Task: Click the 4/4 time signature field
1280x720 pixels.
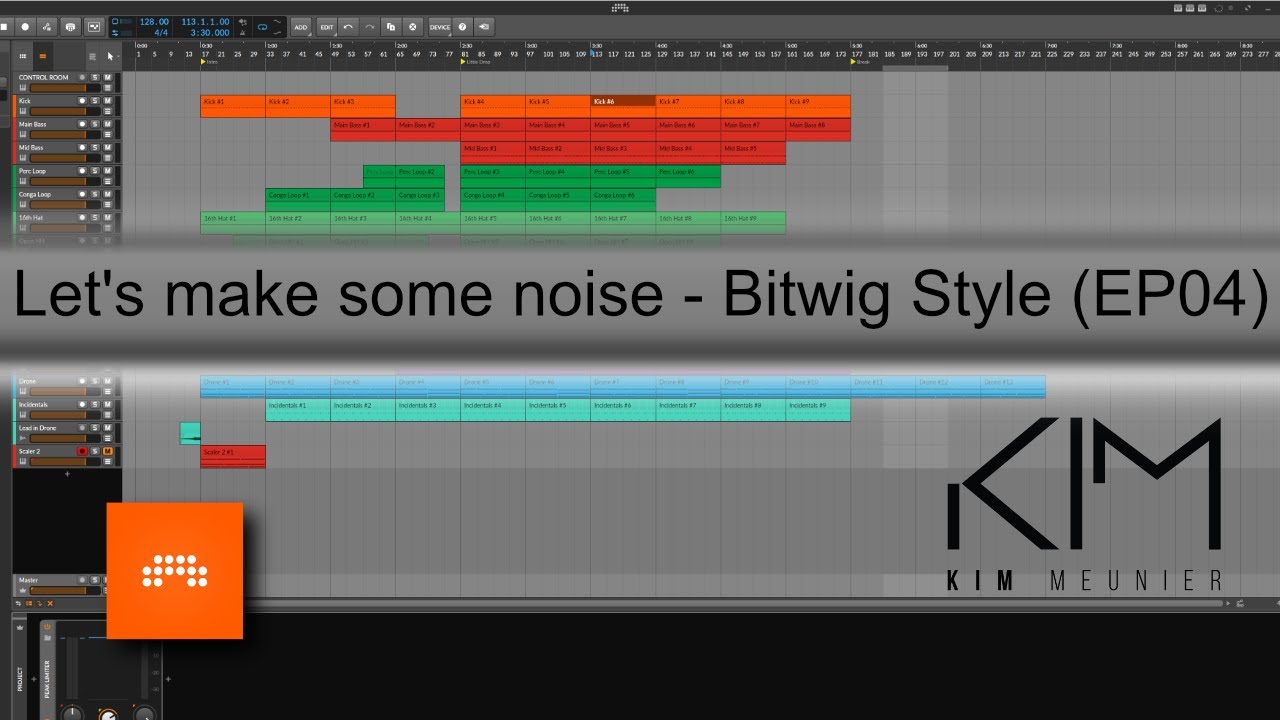Action: (x=160, y=33)
